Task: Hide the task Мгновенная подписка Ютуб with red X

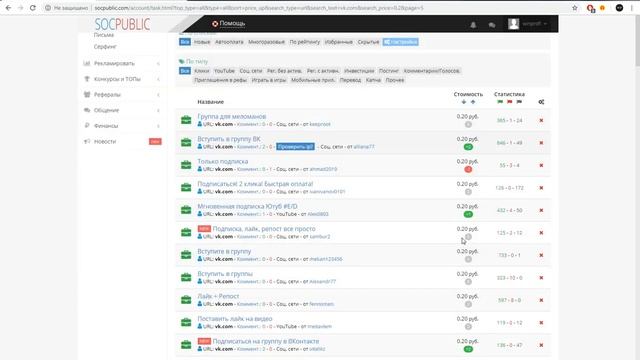Action: tap(541, 210)
